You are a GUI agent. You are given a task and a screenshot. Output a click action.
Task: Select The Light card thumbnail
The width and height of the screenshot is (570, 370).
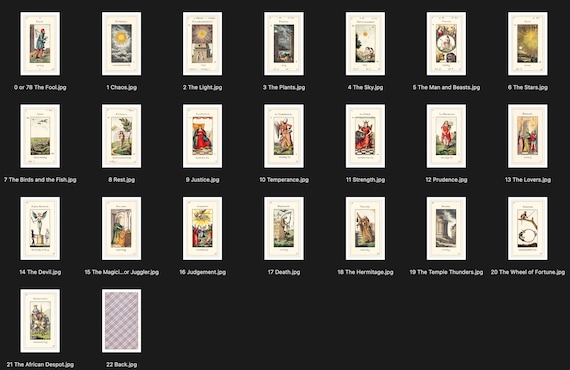[x=202, y=44]
